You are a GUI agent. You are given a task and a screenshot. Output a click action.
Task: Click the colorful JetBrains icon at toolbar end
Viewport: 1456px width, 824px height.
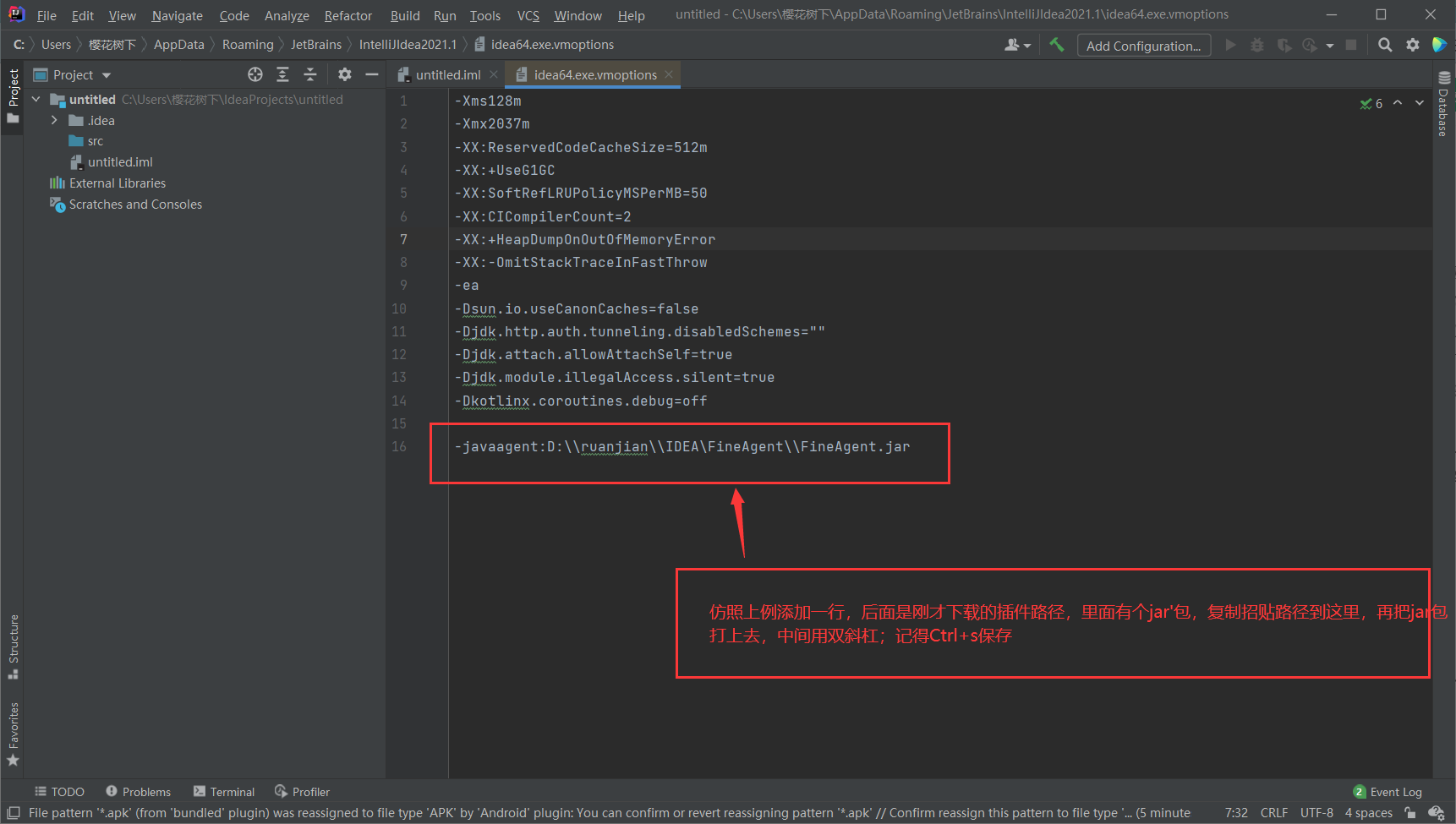click(x=1439, y=45)
